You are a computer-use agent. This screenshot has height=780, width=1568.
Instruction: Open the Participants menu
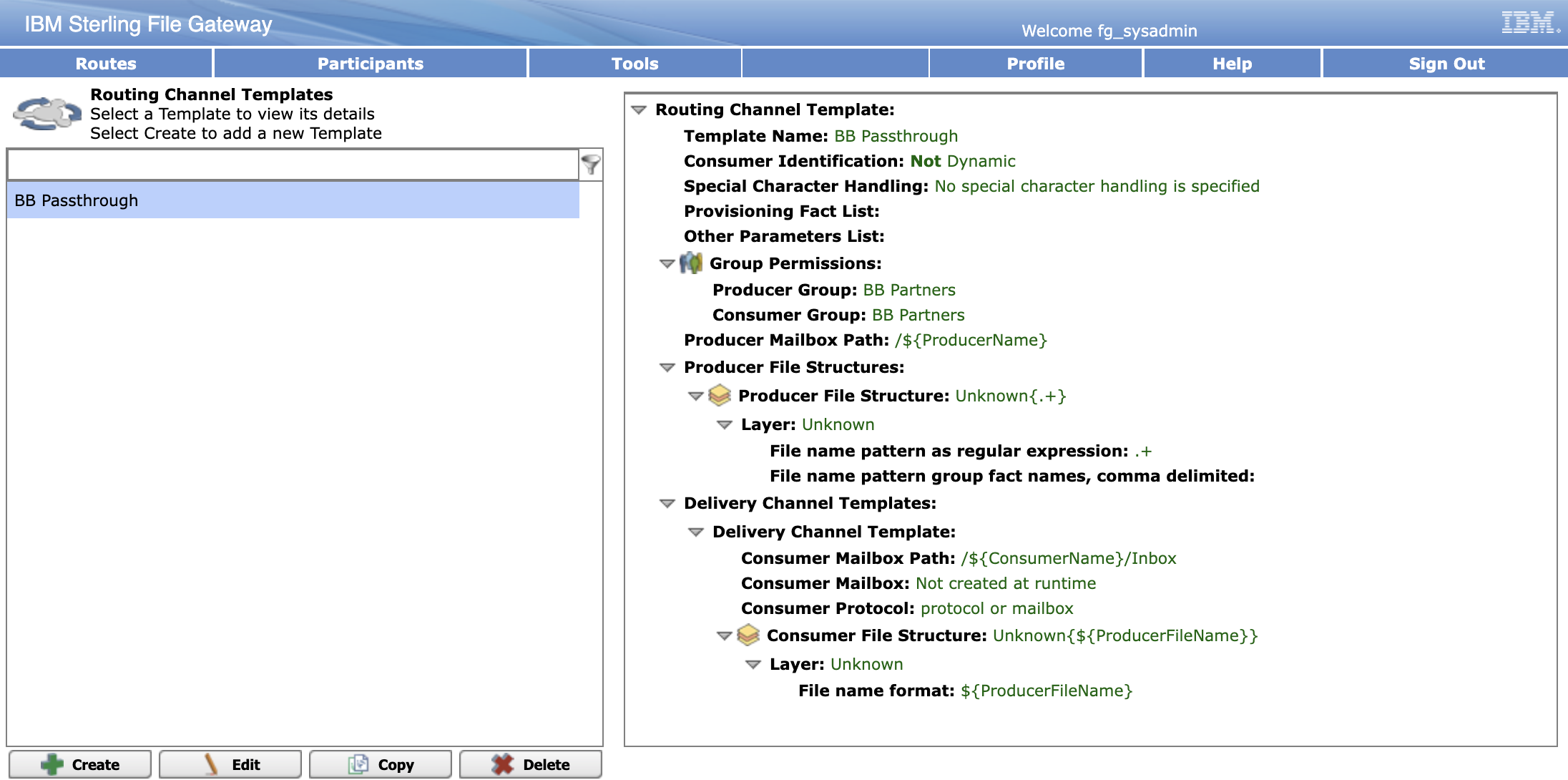point(370,64)
